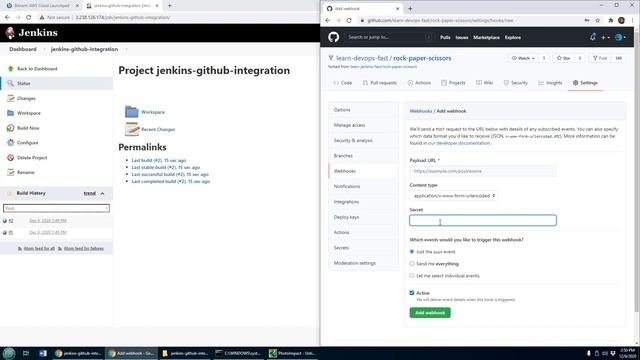
Task: Click the learn-devops-fast owner link
Action: pyautogui.click(x=362, y=58)
